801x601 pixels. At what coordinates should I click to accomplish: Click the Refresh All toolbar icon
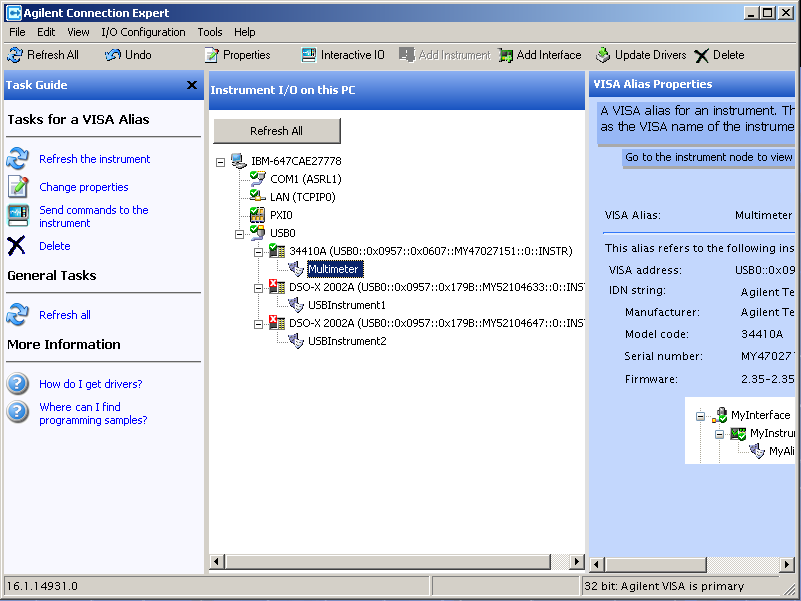[15, 55]
